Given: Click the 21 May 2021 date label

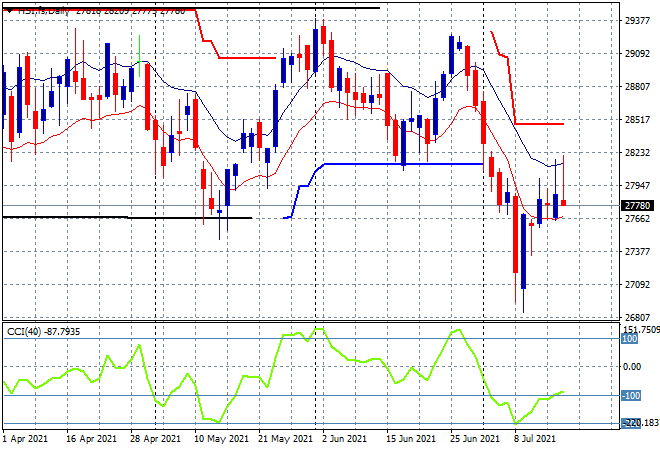Looking at the screenshot, I should click(x=285, y=439).
